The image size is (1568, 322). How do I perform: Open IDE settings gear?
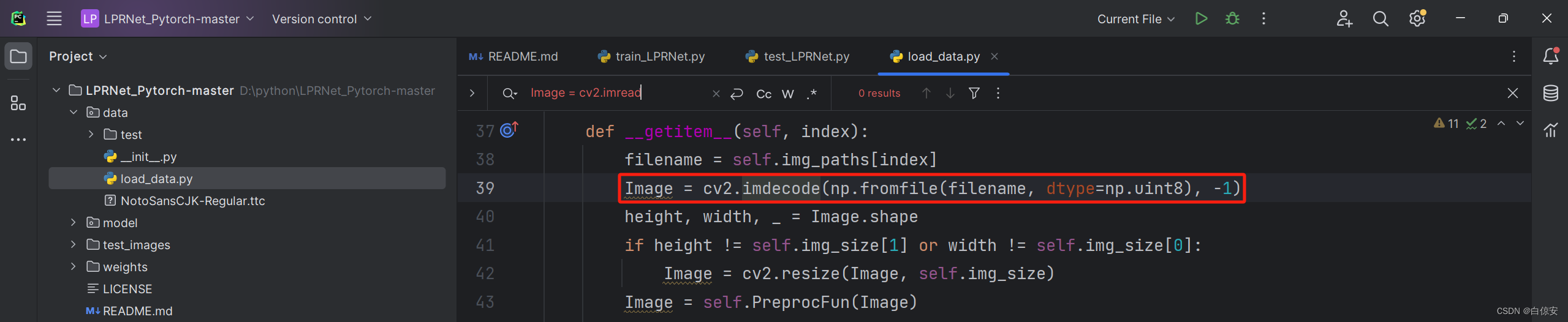(1417, 18)
